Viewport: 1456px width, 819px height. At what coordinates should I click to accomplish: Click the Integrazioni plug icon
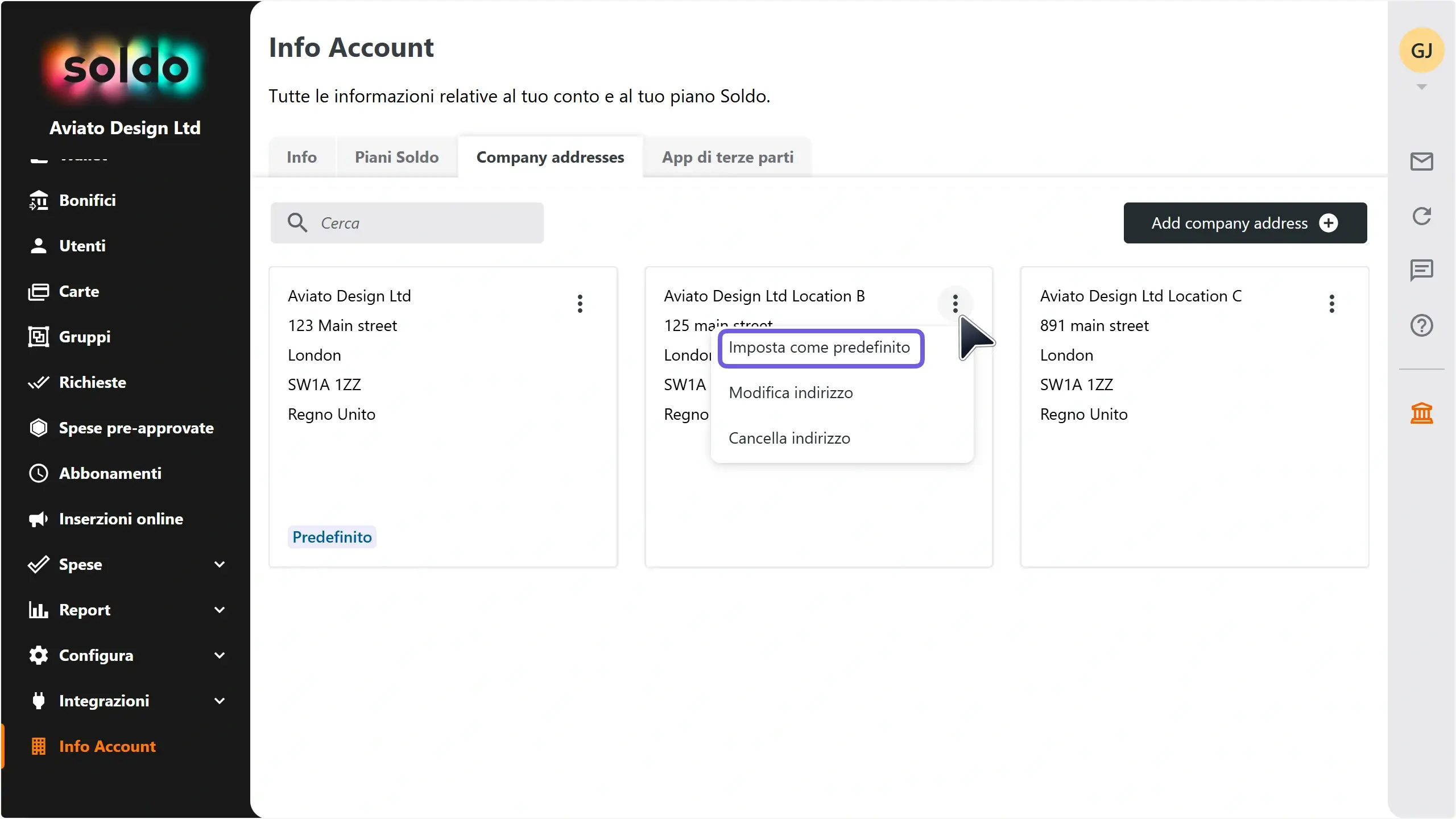pos(38,701)
